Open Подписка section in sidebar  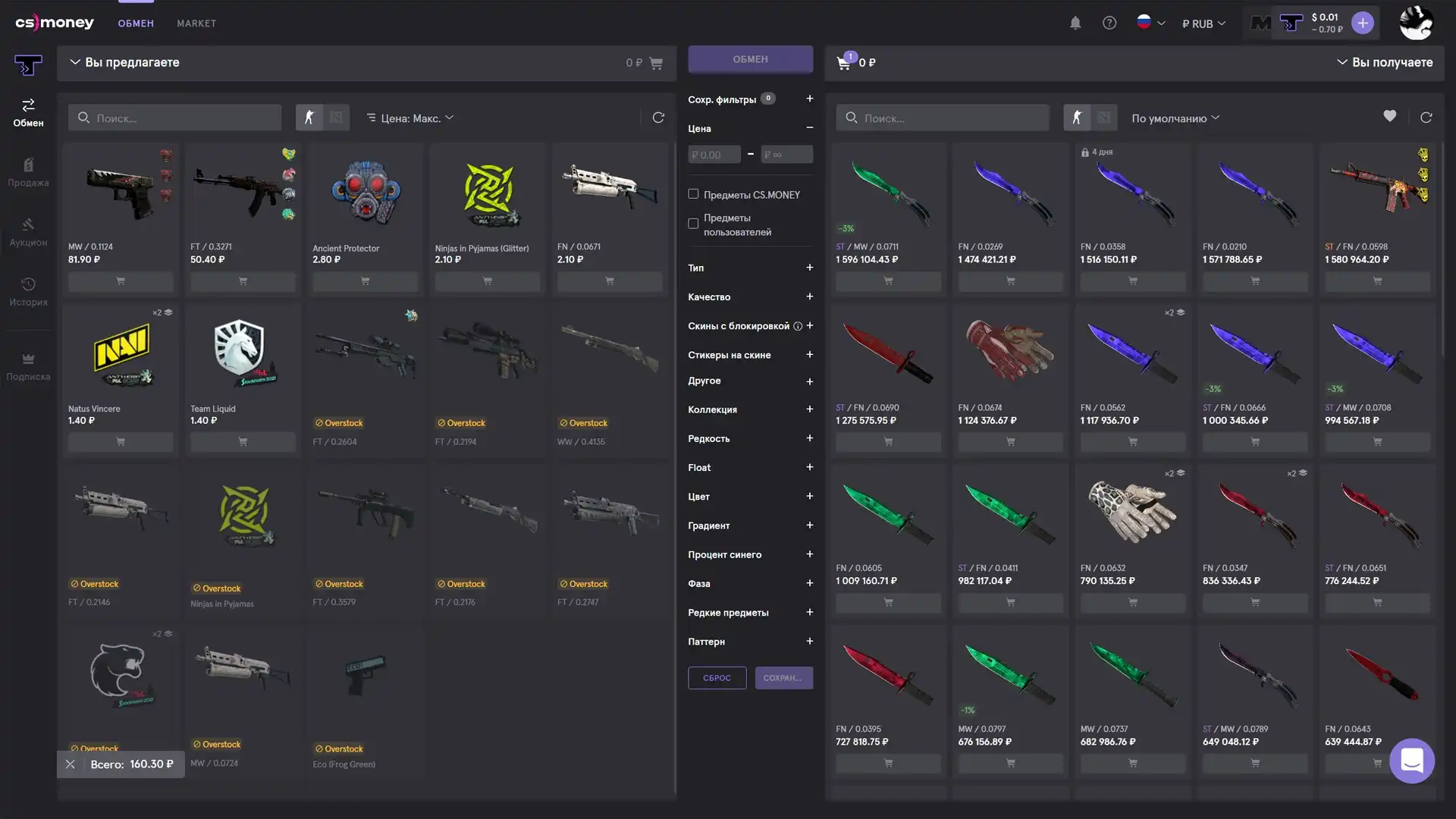click(x=28, y=366)
